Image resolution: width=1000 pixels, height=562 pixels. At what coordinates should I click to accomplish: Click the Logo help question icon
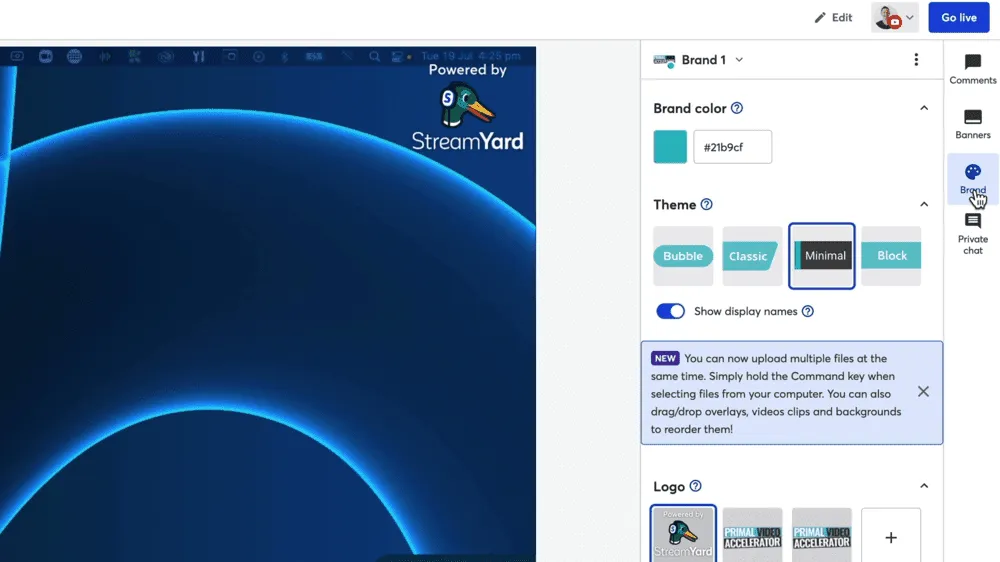695,487
